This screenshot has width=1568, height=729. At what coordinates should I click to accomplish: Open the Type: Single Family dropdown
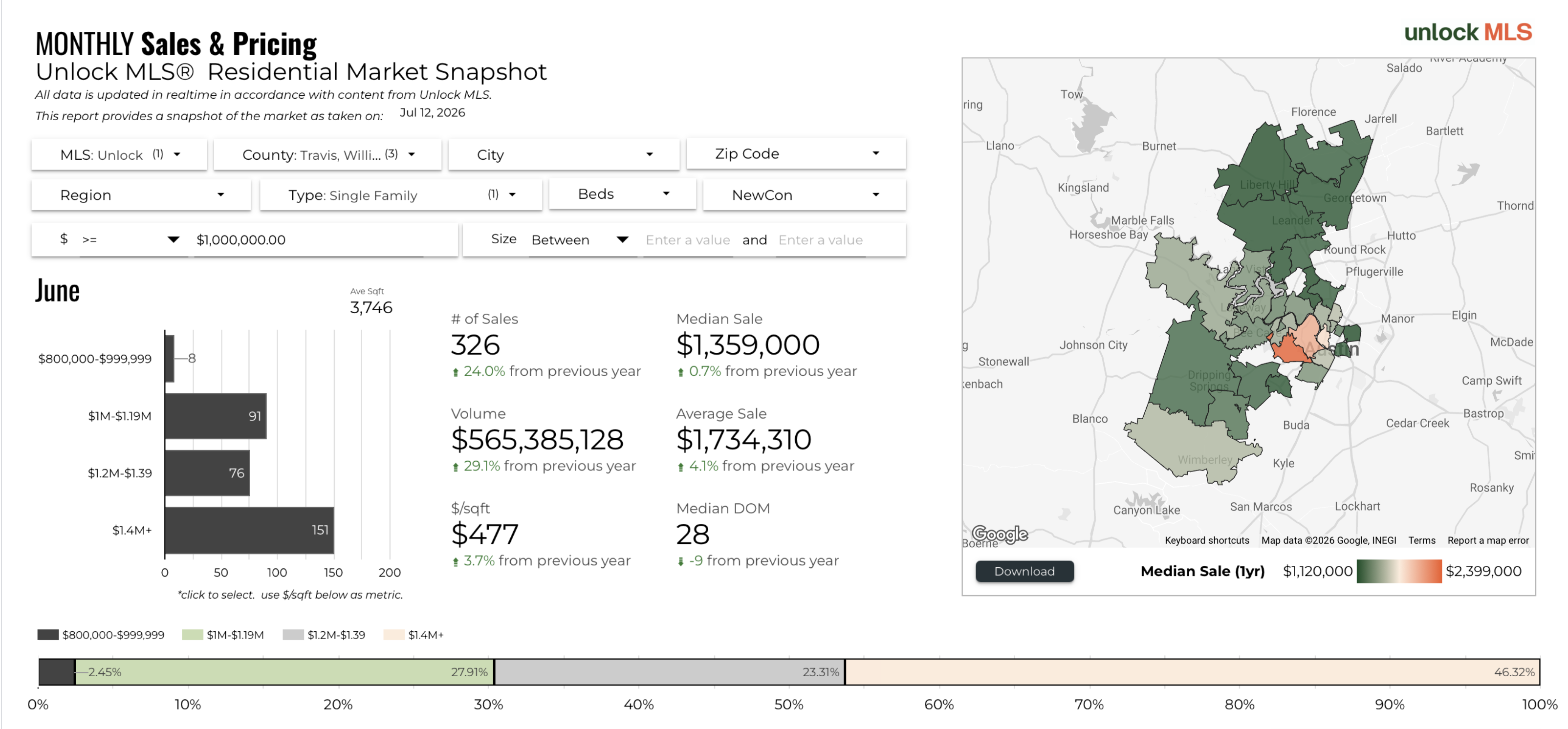(400, 195)
